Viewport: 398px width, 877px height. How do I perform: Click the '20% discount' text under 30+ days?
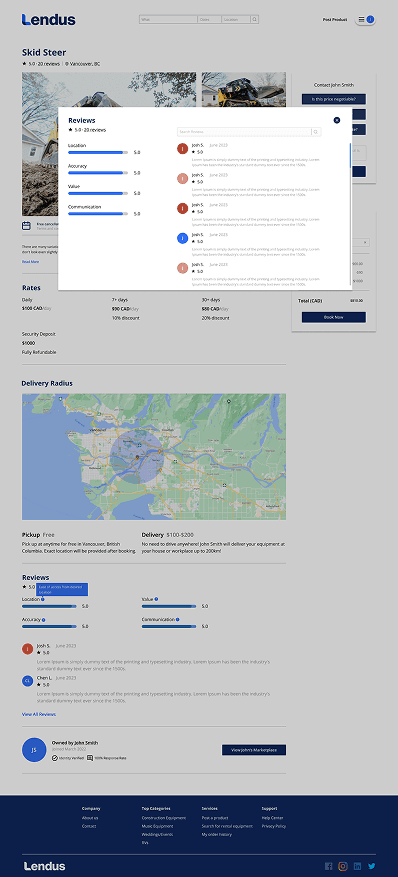pyautogui.click(x=216, y=318)
